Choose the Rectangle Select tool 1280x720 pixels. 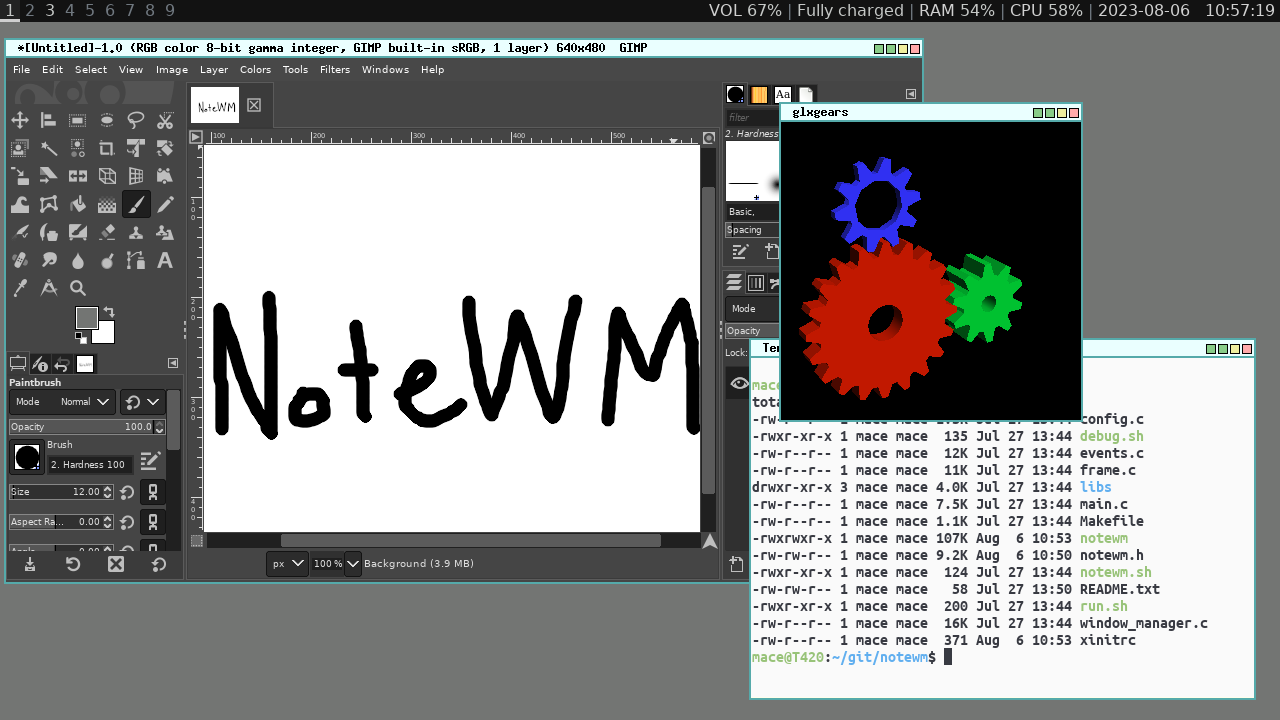click(x=77, y=120)
